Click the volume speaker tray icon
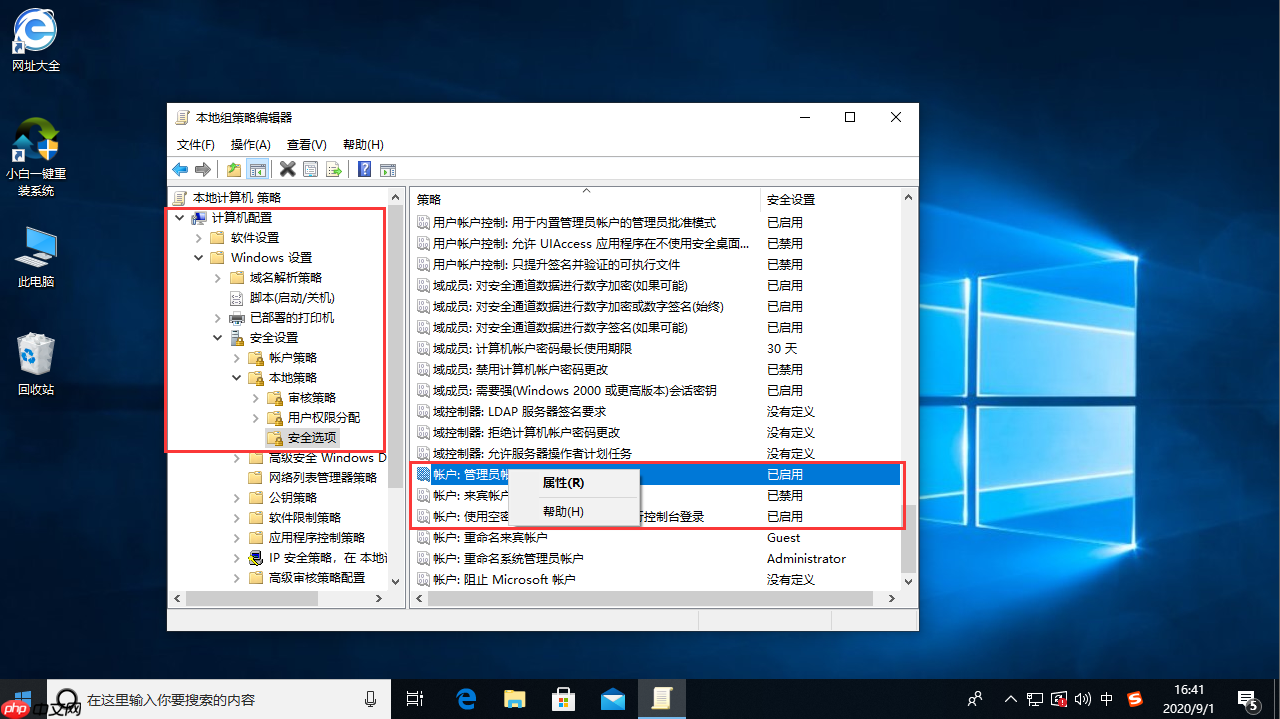Image resolution: width=1280 pixels, height=719 pixels. click(1083, 699)
